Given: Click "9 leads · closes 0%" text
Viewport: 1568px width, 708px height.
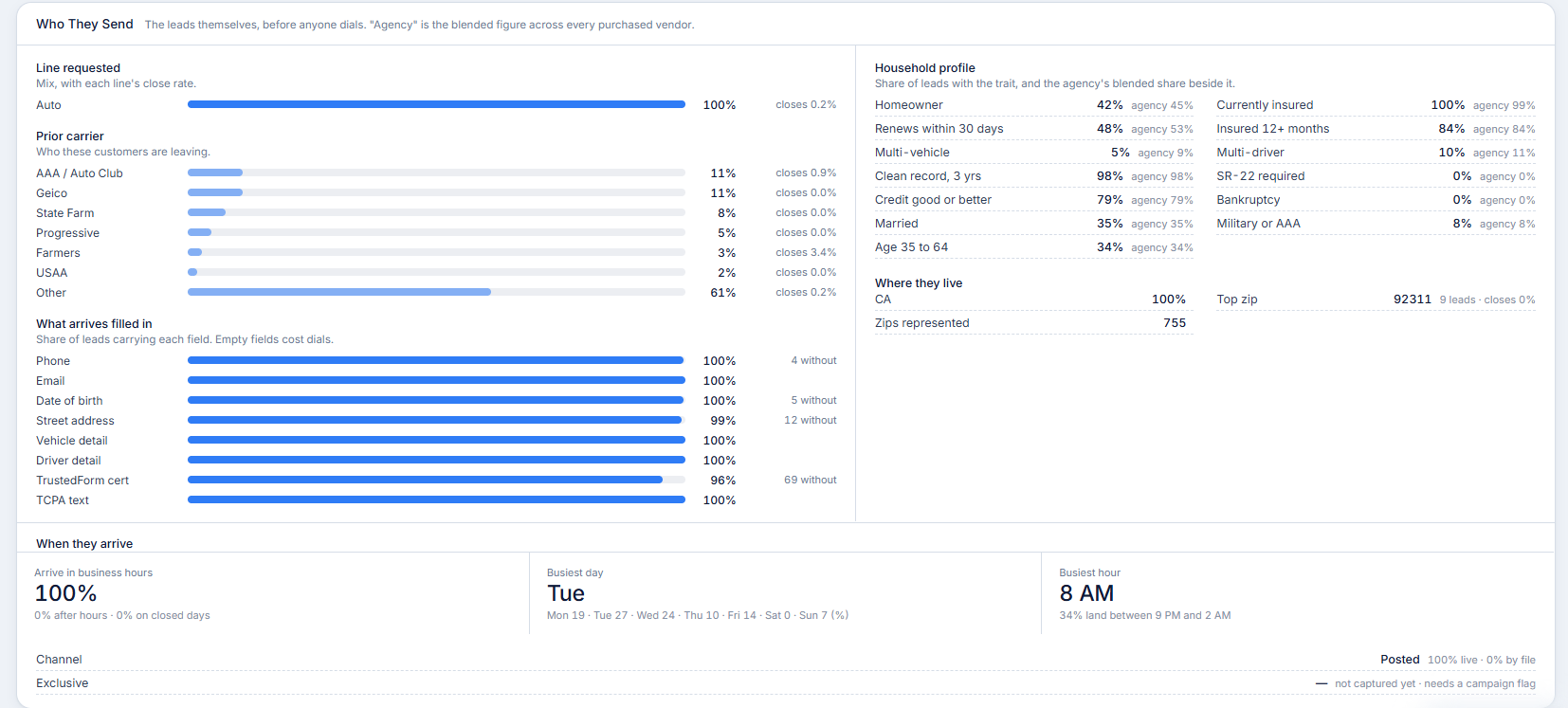Looking at the screenshot, I should pos(1487,300).
